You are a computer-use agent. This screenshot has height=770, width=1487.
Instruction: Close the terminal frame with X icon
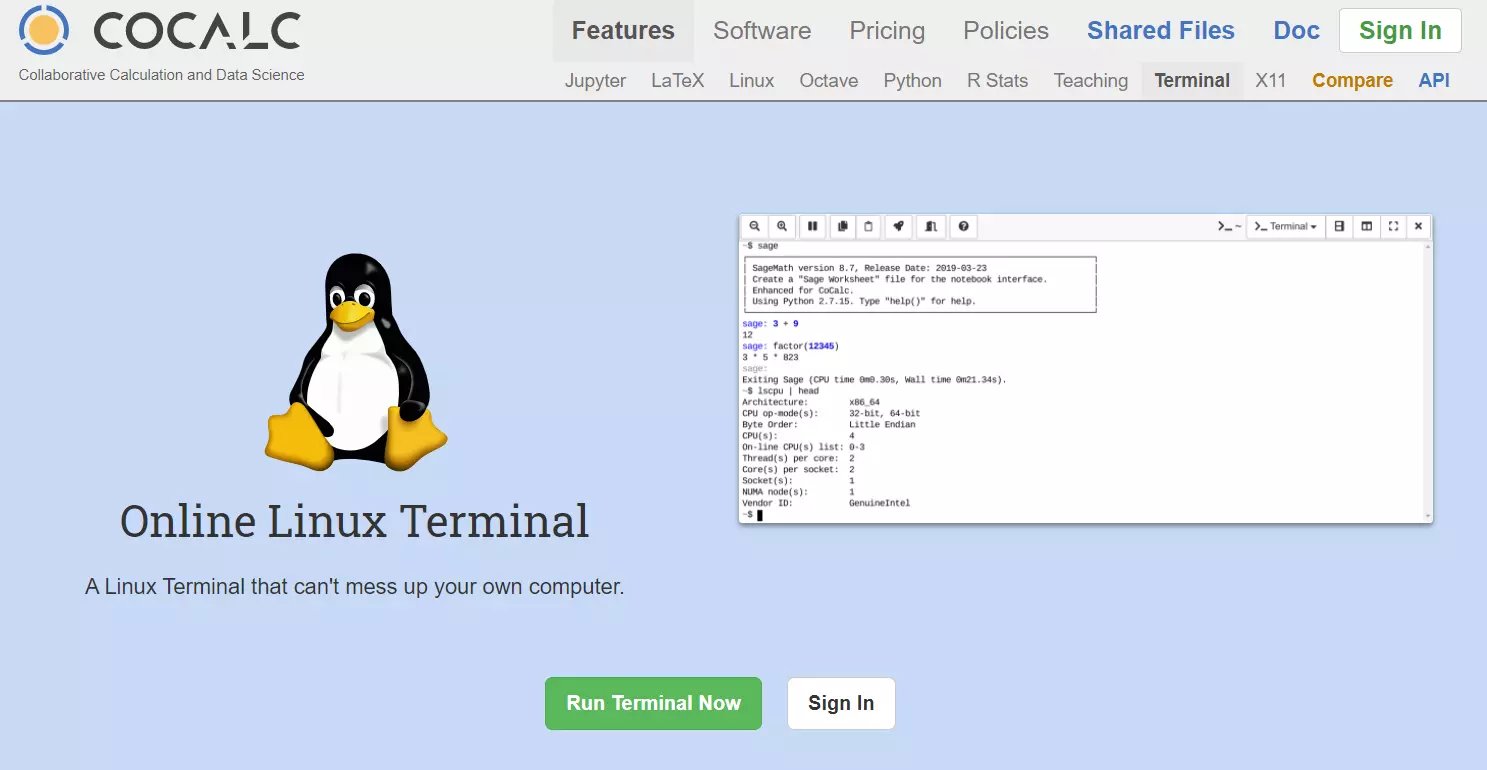[x=1418, y=227]
